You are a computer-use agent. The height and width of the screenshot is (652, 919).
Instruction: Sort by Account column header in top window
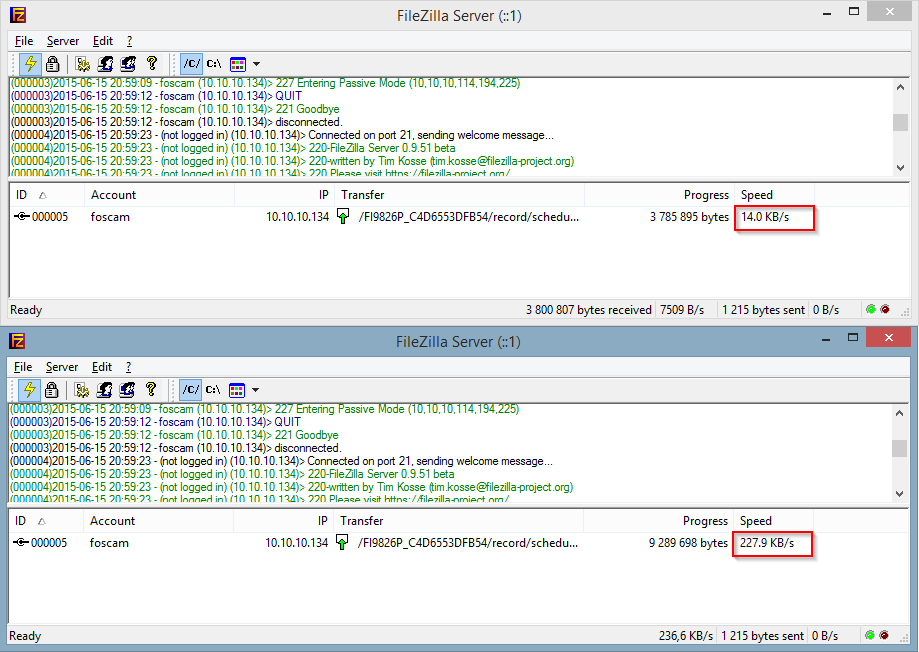coord(160,195)
